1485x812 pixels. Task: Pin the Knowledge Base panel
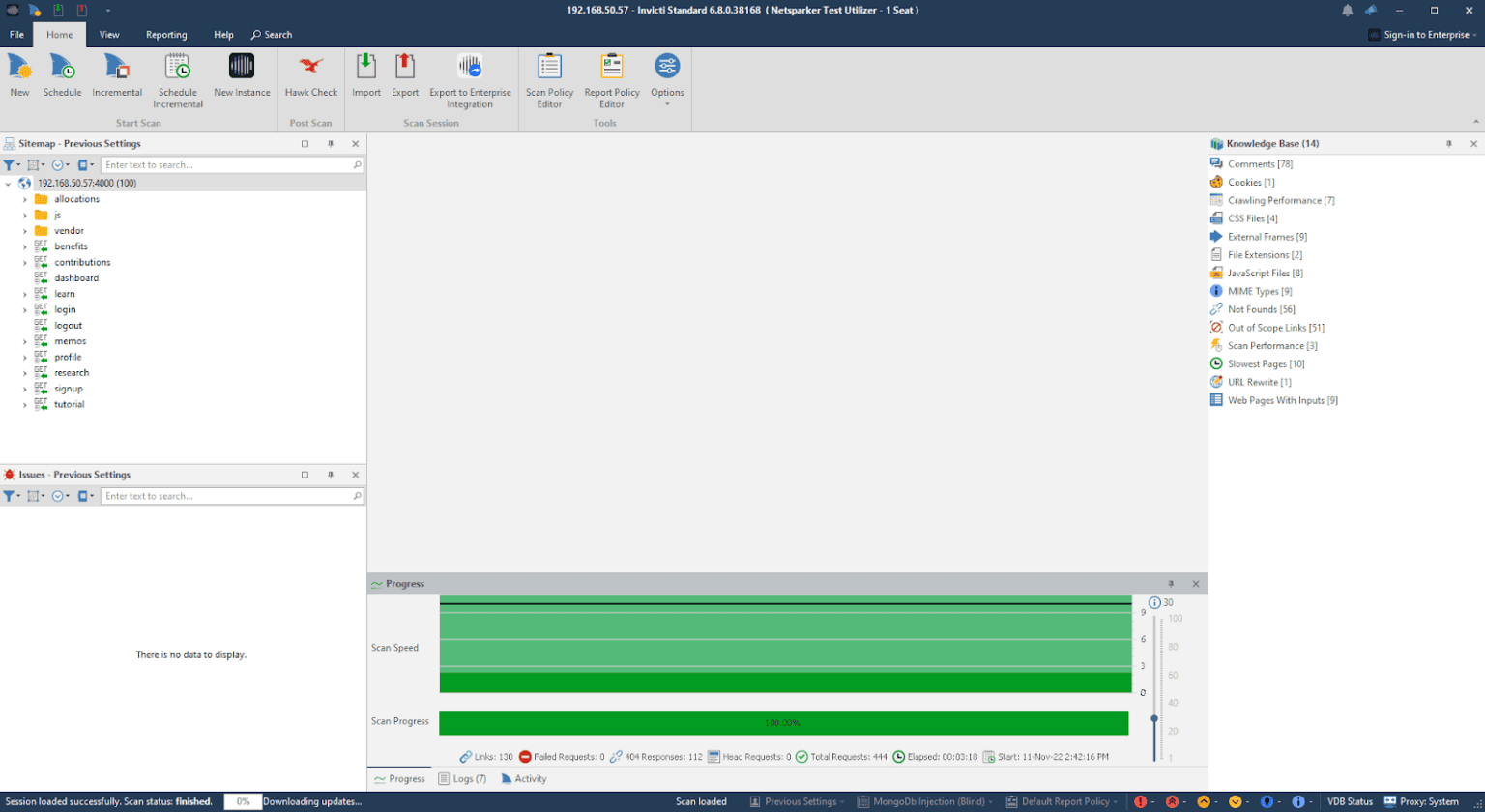(x=1448, y=143)
